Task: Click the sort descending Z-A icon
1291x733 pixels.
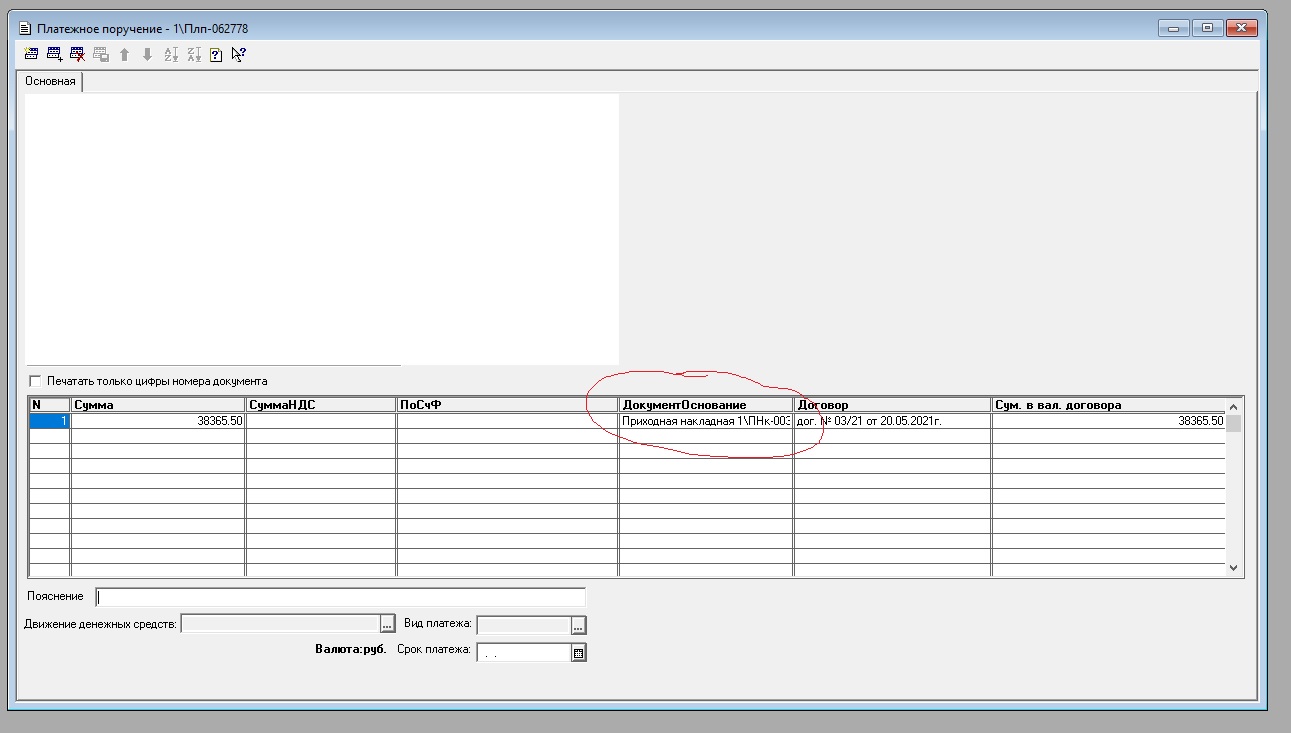Action: click(x=194, y=55)
